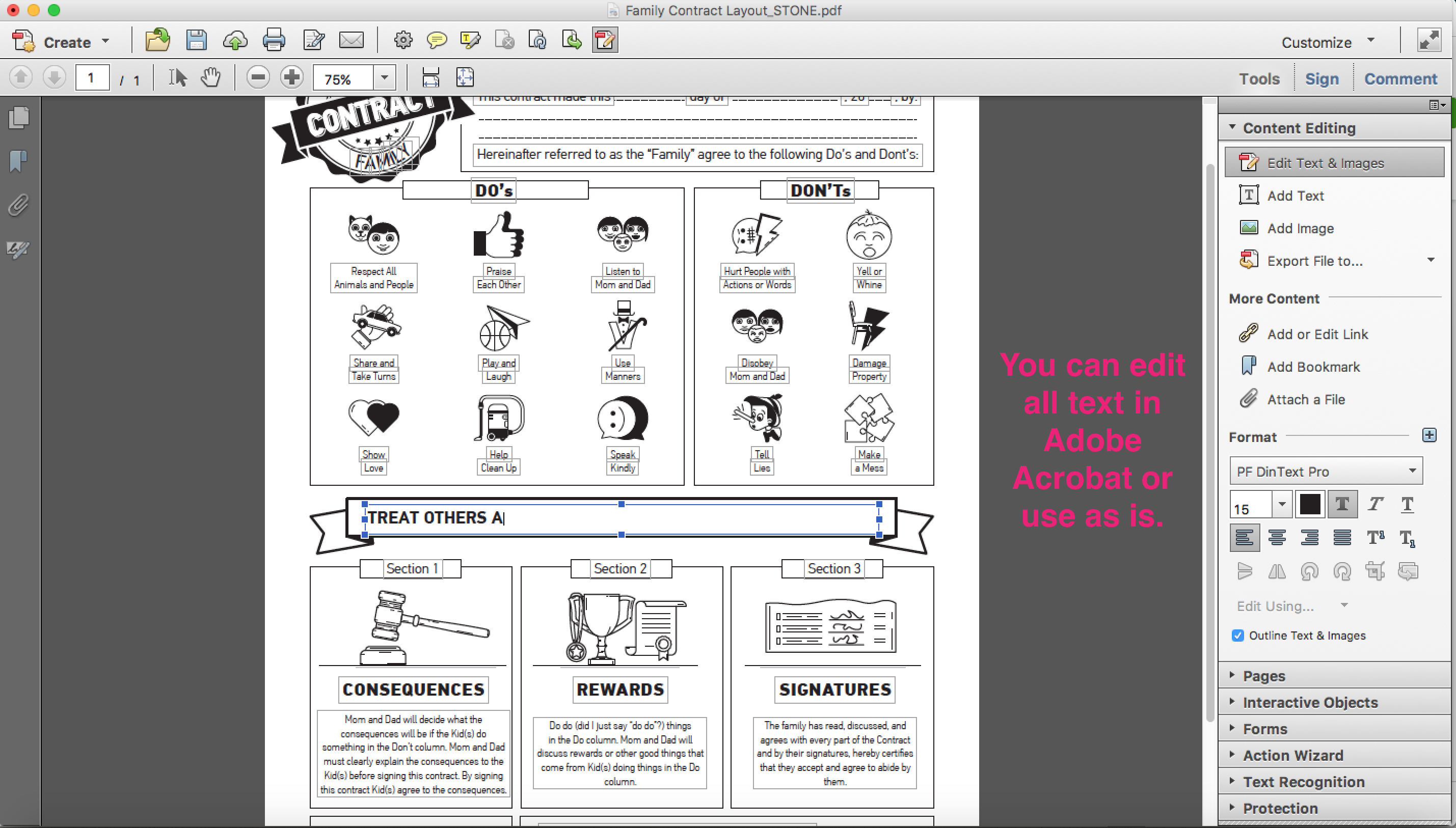This screenshot has width=1456, height=828.
Task: Expand the Action Wizard section
Action: point(1293,755)
